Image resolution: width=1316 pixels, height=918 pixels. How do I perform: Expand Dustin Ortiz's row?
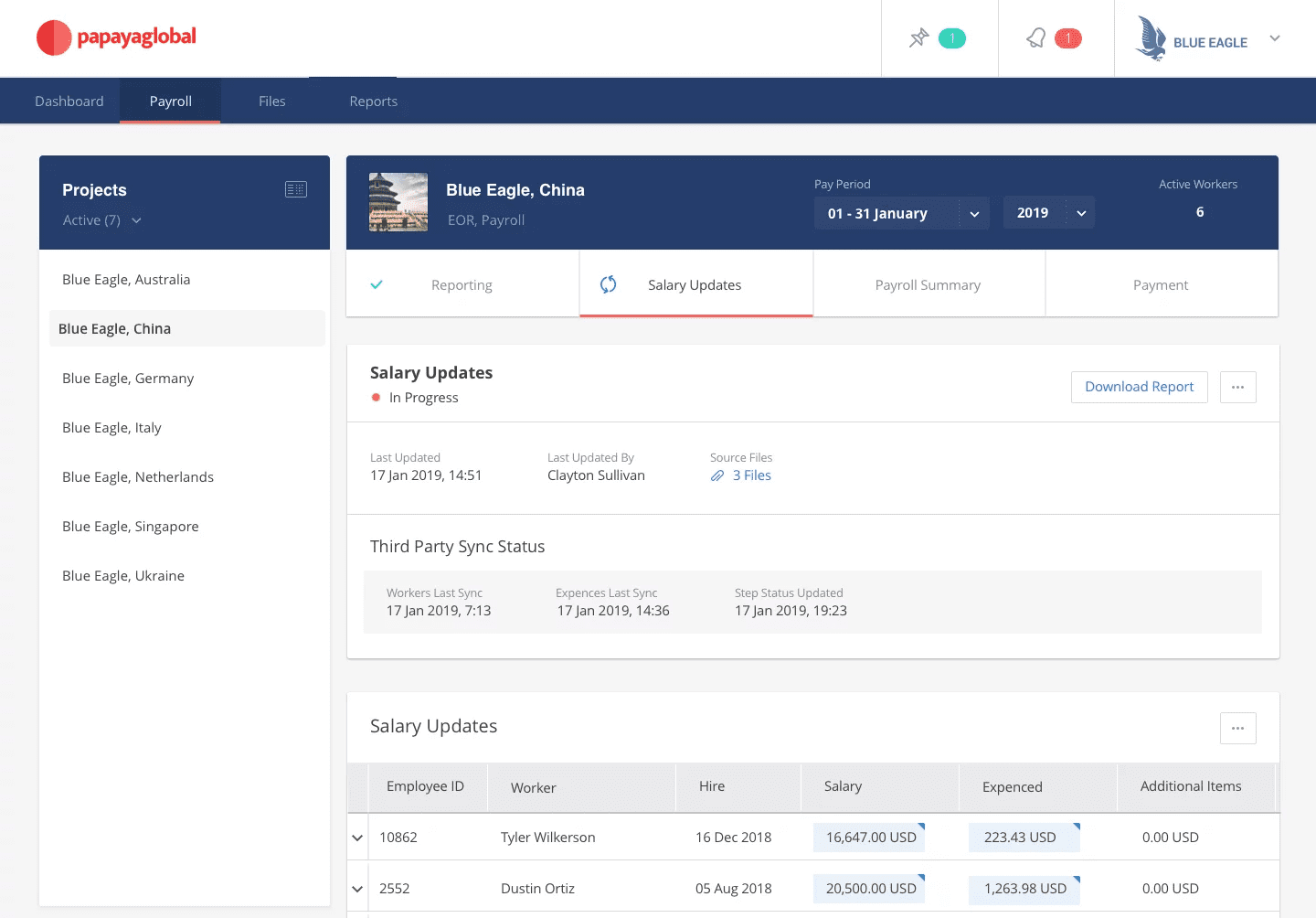[x=357, y=889]
